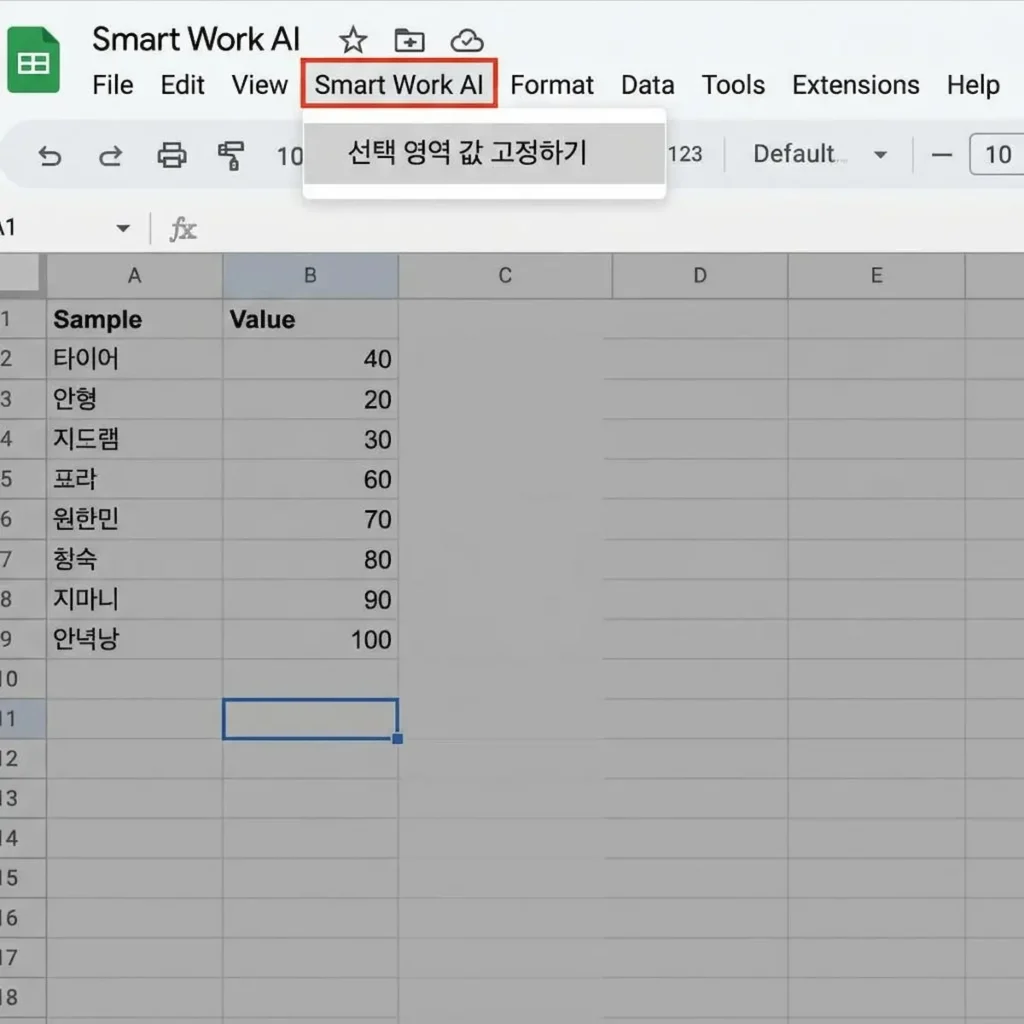Screen dimensions: 1024x1024
Task: Open the Name box dropdown arrow
Action: pos(122,228)
